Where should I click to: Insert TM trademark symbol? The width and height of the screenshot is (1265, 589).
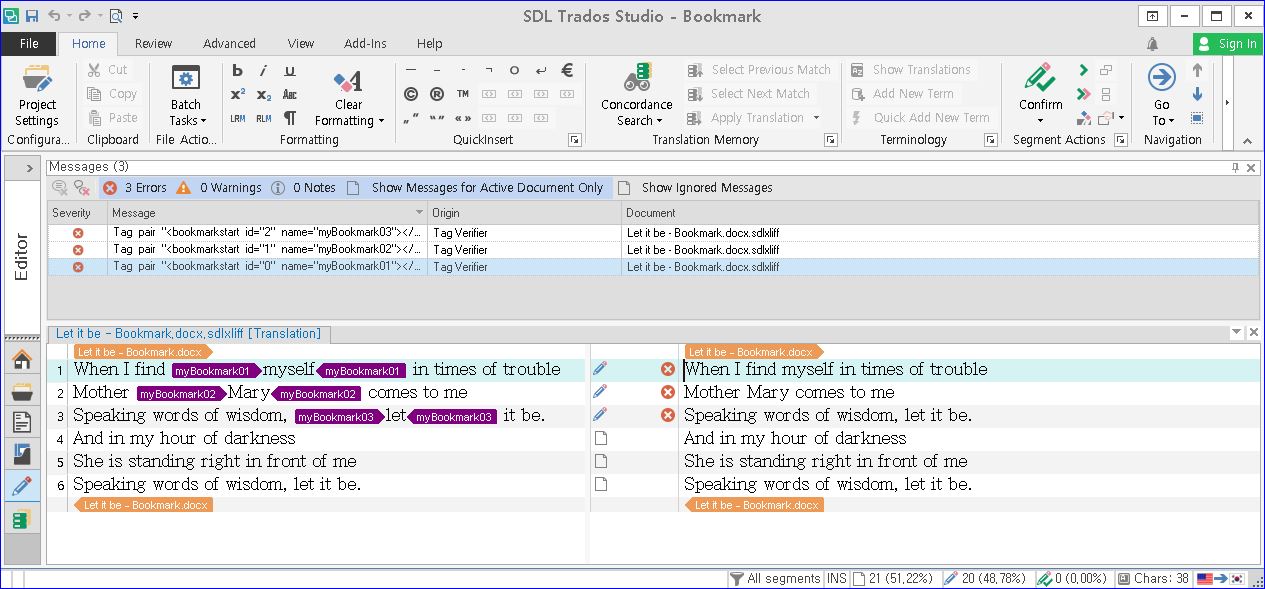462,94
